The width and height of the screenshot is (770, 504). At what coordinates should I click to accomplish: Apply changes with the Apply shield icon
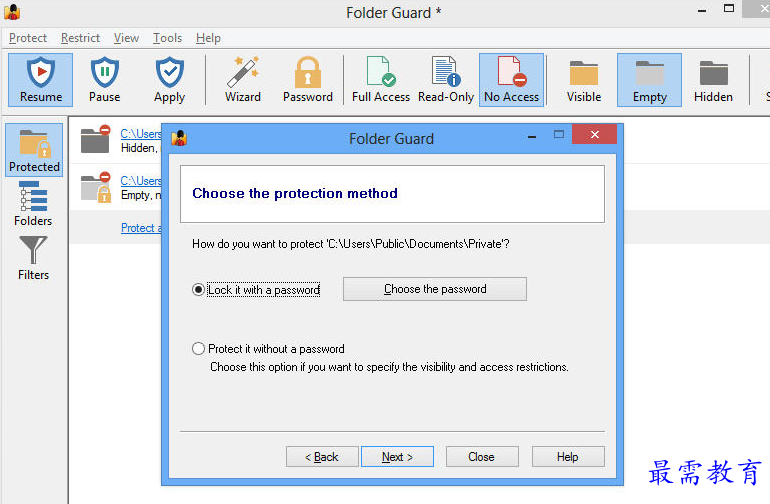[x=169, y=80]
